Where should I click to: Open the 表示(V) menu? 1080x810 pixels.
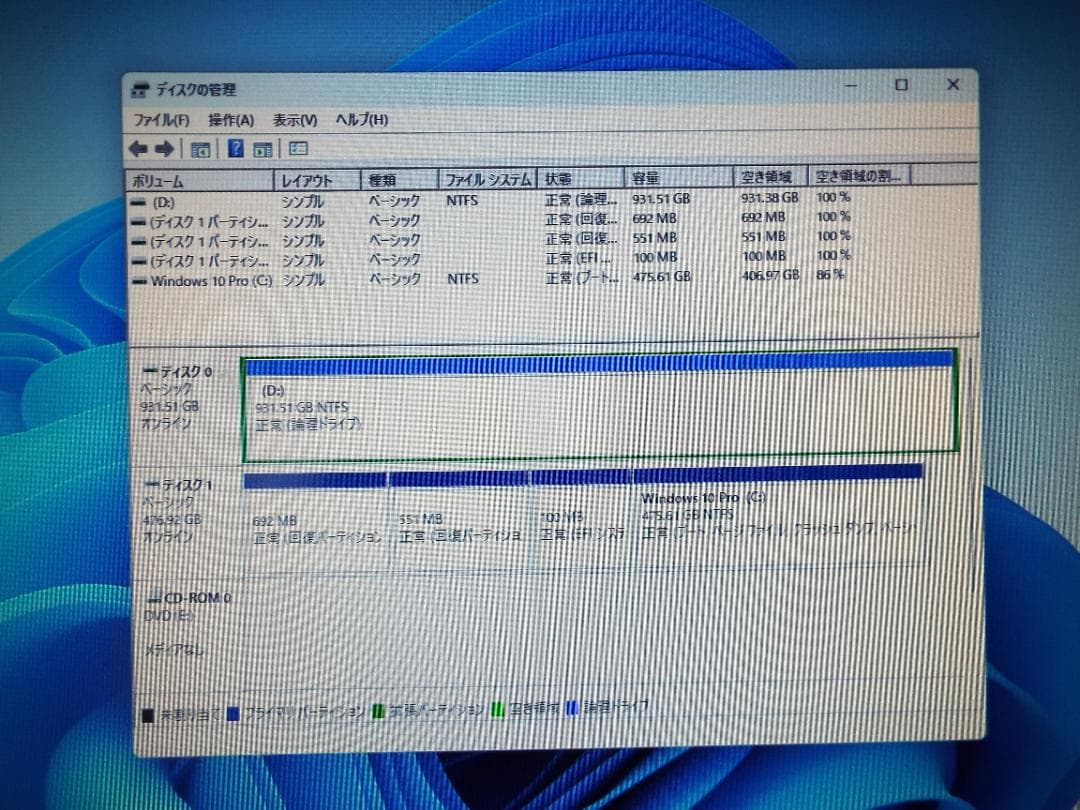[294, 119]
